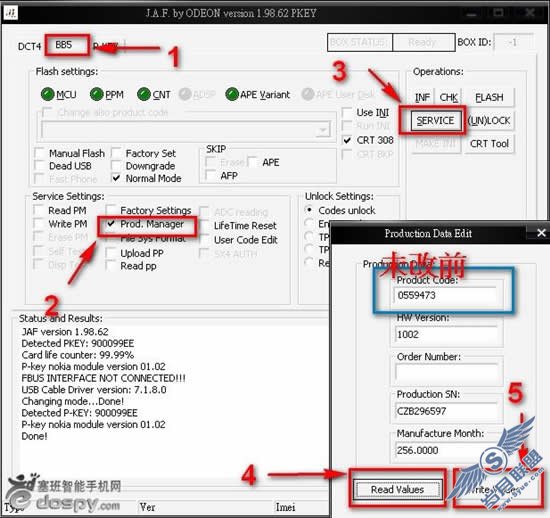Enable the Use INI checkbox
Screen dimensions: 550x518
pyautogui.click(x=347, y=113)
